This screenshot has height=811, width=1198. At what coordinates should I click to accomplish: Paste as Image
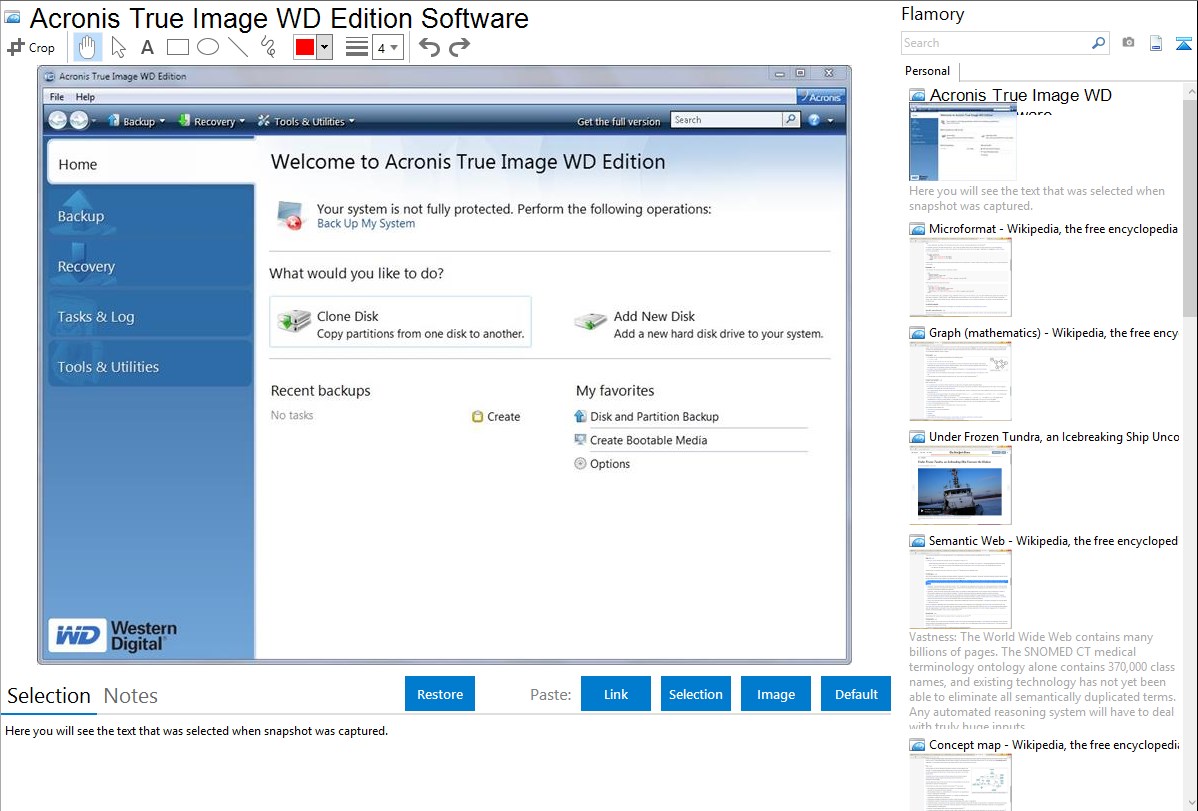coord(776,694)
